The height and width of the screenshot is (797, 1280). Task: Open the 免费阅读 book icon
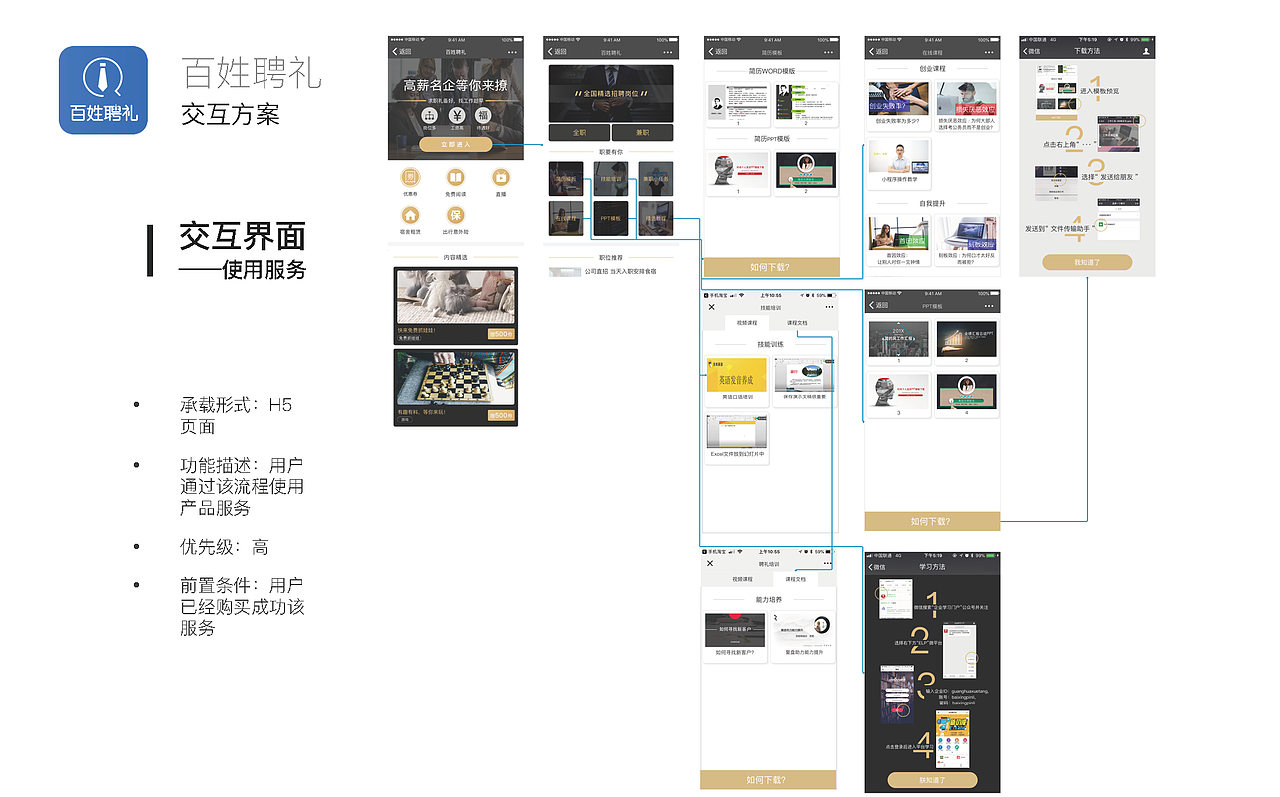(x=455, y=178)
